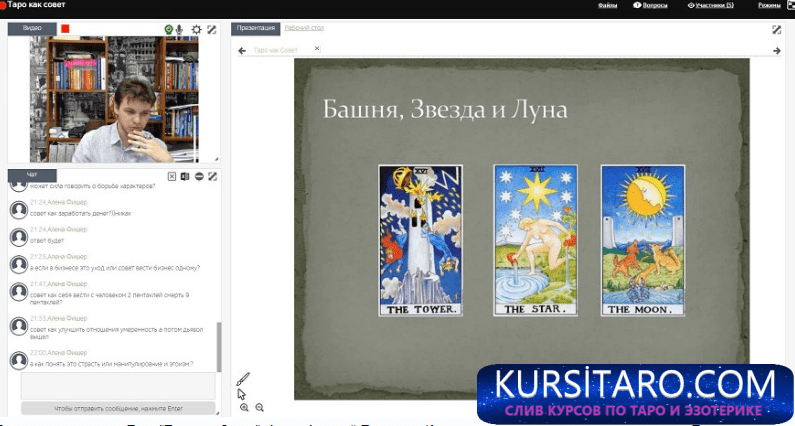Viewport: 795px width, 426px height.
Task: Expand the presentation panel to fullscreen
Action: click(x=777, y=30)
